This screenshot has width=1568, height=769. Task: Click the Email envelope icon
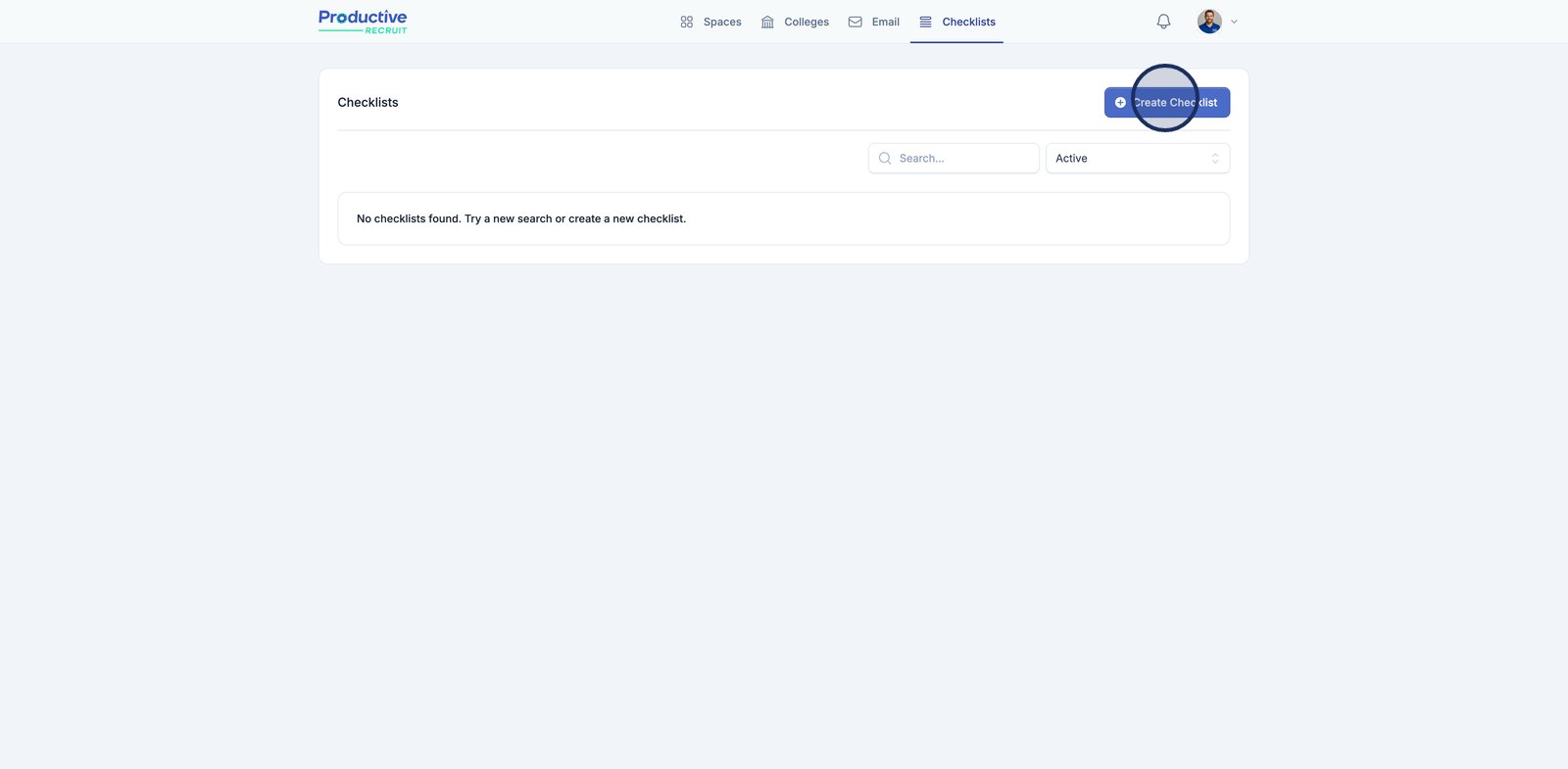(x=856, y=22)
